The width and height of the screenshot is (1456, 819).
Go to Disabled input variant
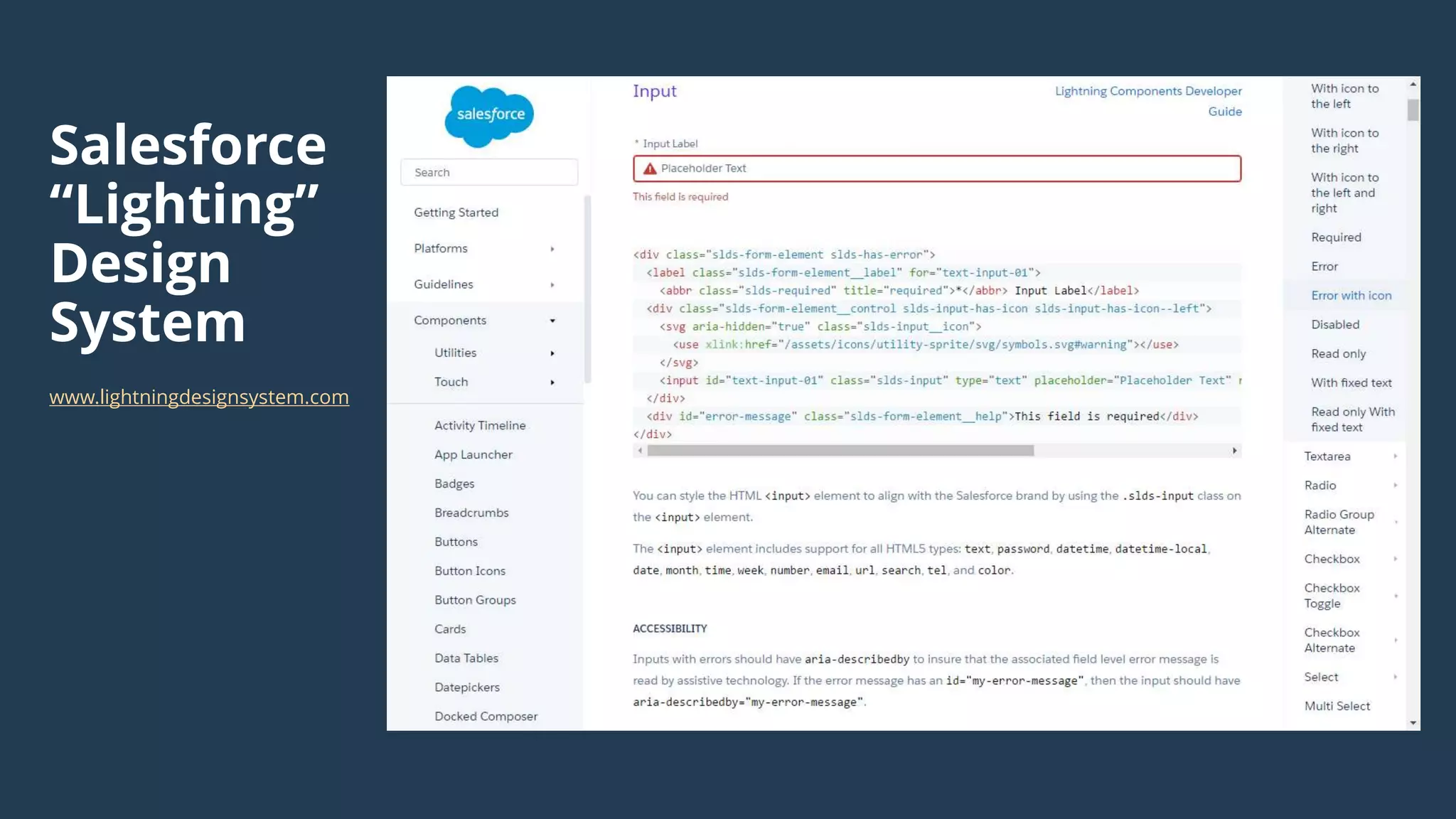coord(1335,325)
